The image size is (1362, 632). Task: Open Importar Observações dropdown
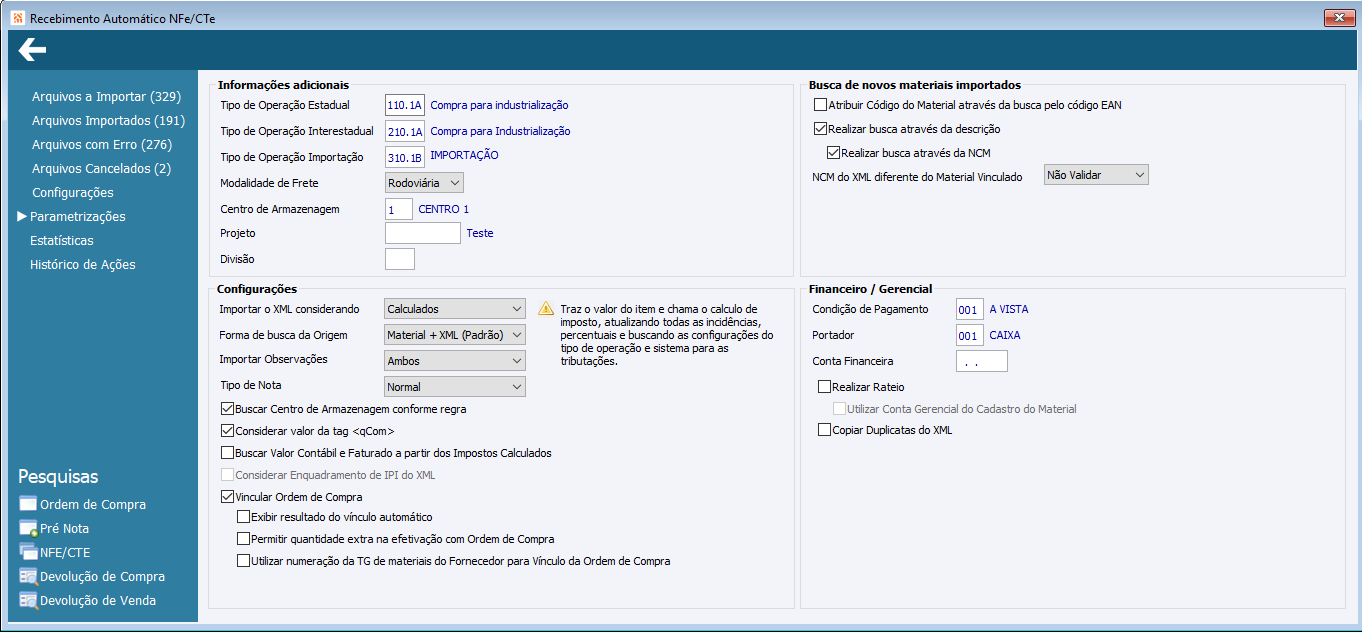(455, 361)
